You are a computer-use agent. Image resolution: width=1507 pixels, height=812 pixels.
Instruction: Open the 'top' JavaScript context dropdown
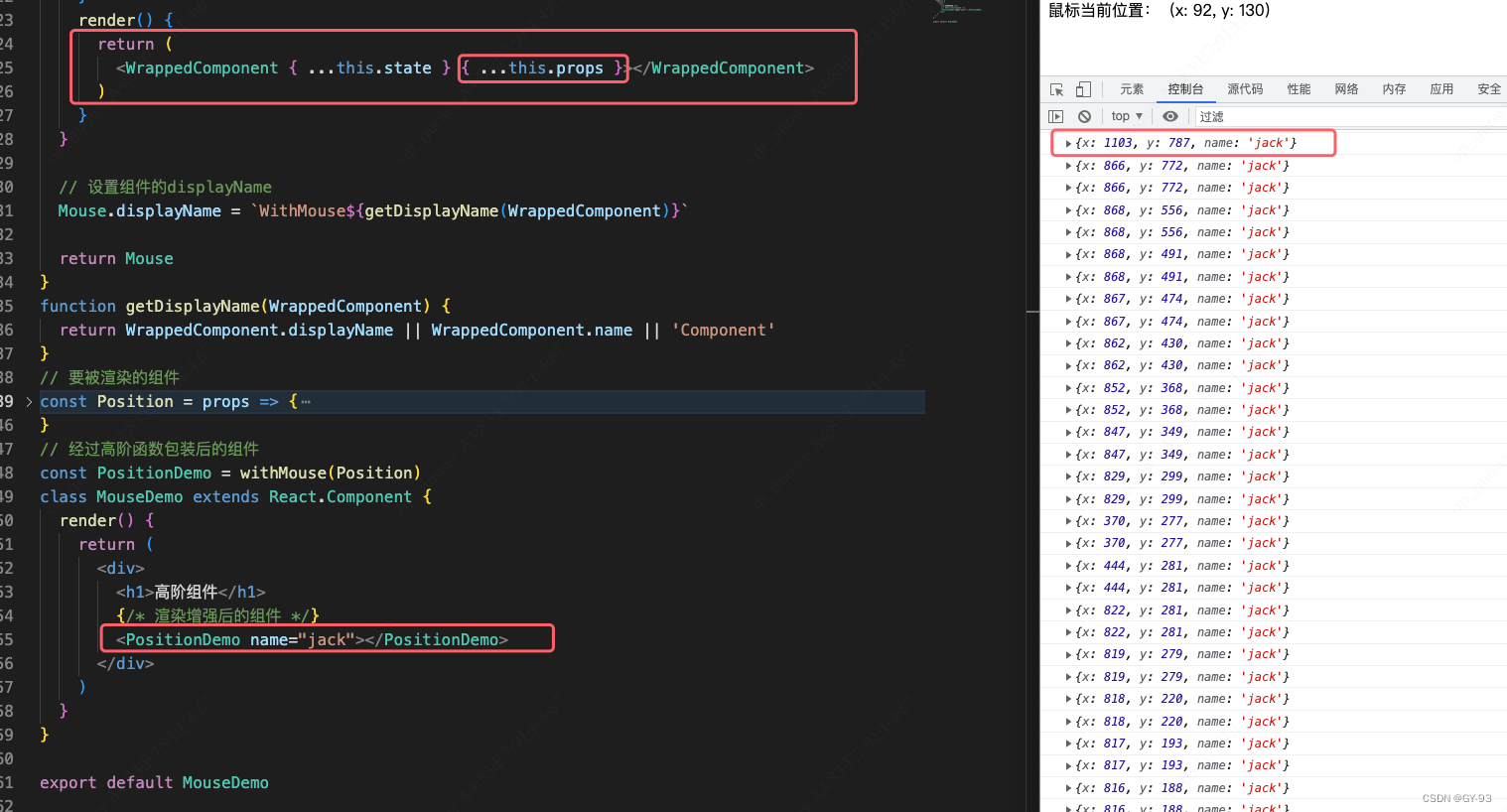click(1127, 116)
